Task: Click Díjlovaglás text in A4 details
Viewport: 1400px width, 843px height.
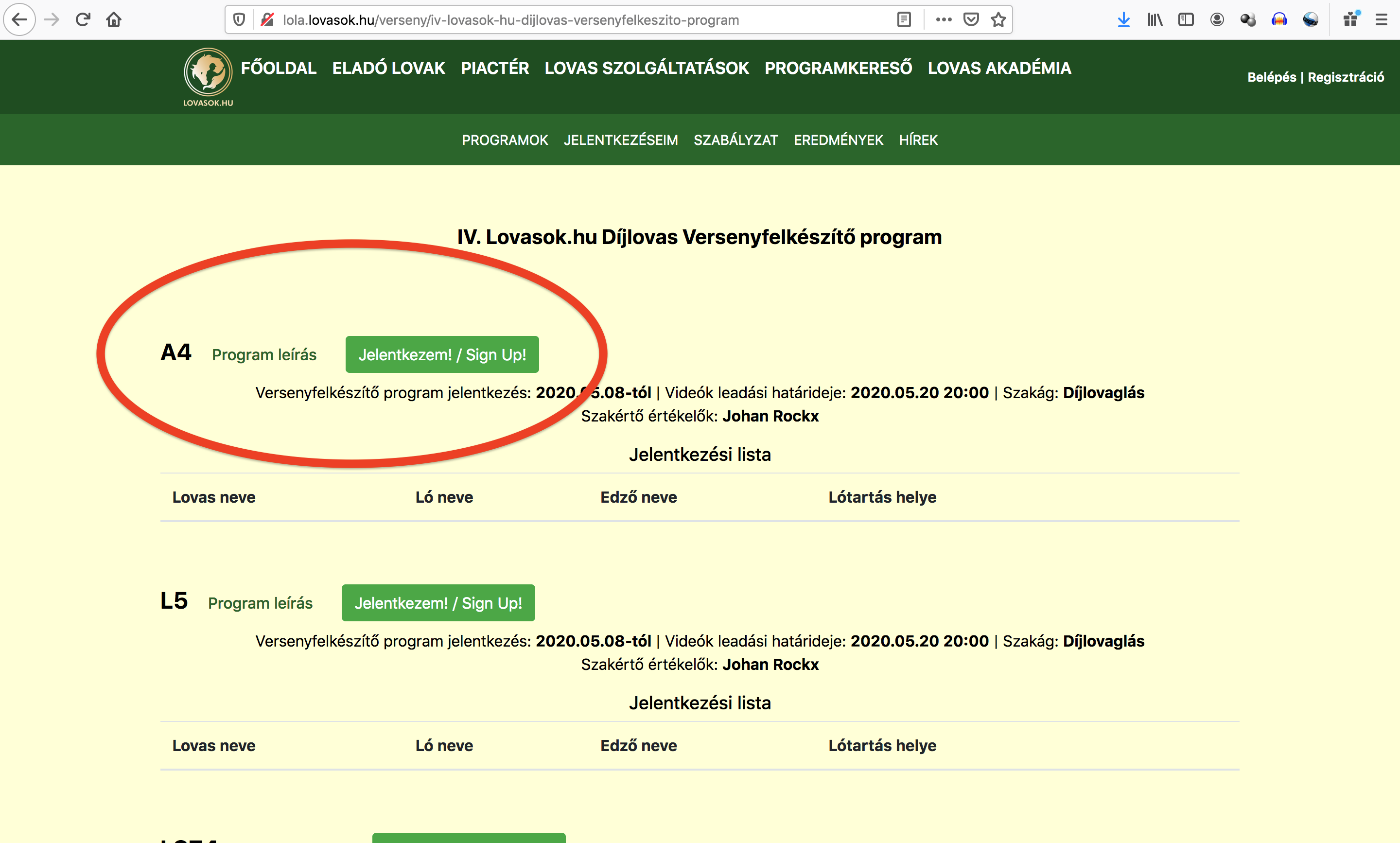Action: click(1103, 392)
